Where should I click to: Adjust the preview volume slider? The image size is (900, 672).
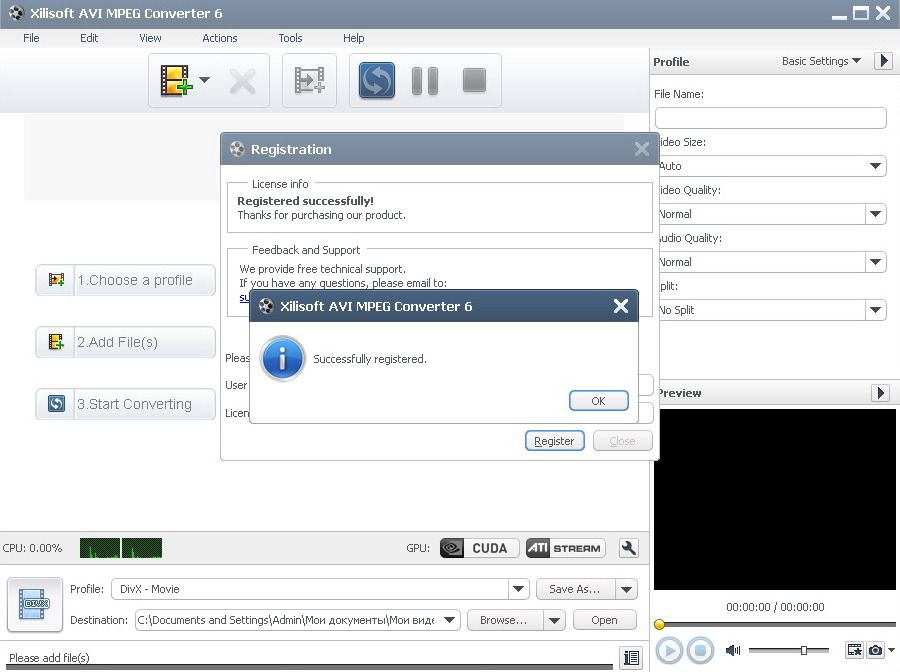(x=789, y=650)
